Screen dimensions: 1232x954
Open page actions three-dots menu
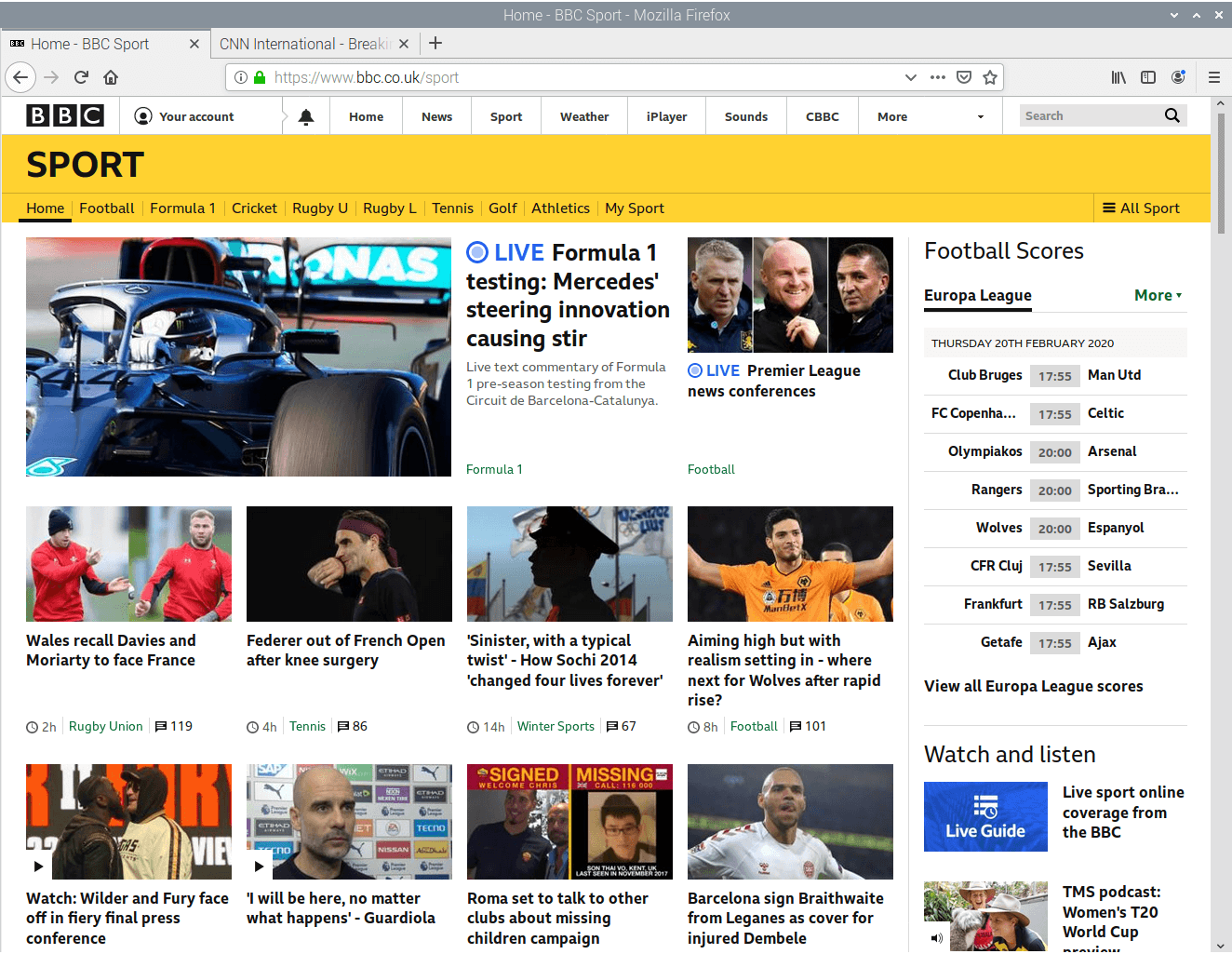(x=938, y=77)
